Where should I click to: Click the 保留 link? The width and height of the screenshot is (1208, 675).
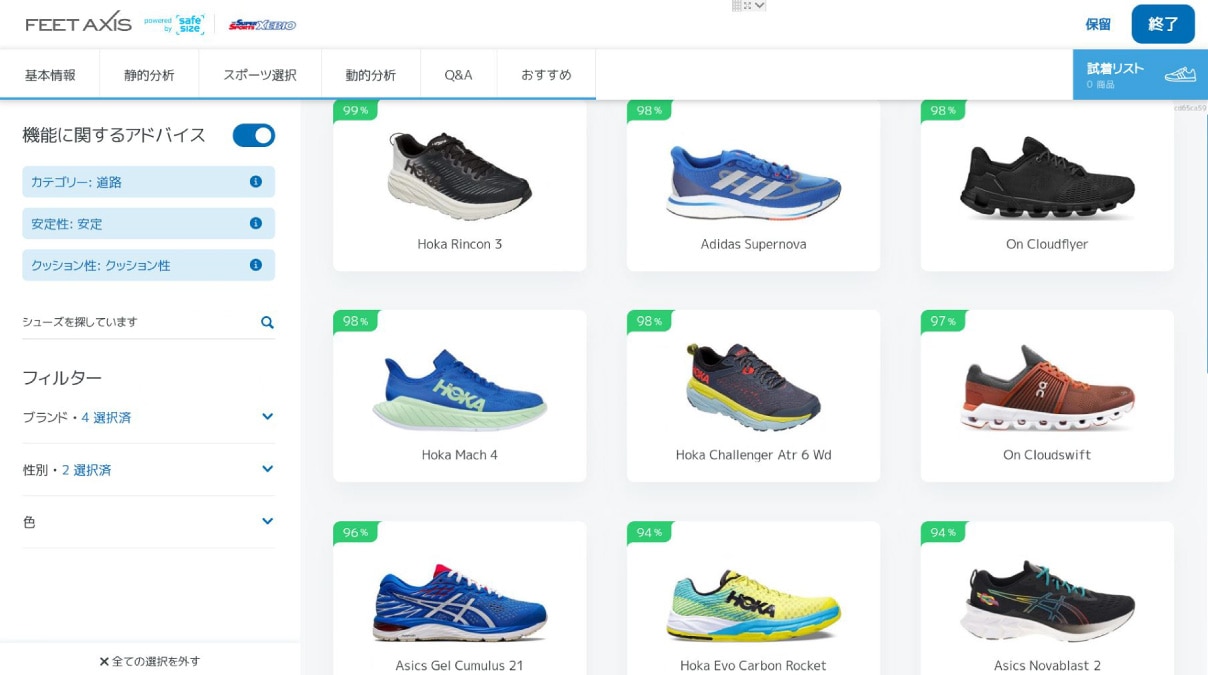pyautogui.click(x=1098, y=24)
